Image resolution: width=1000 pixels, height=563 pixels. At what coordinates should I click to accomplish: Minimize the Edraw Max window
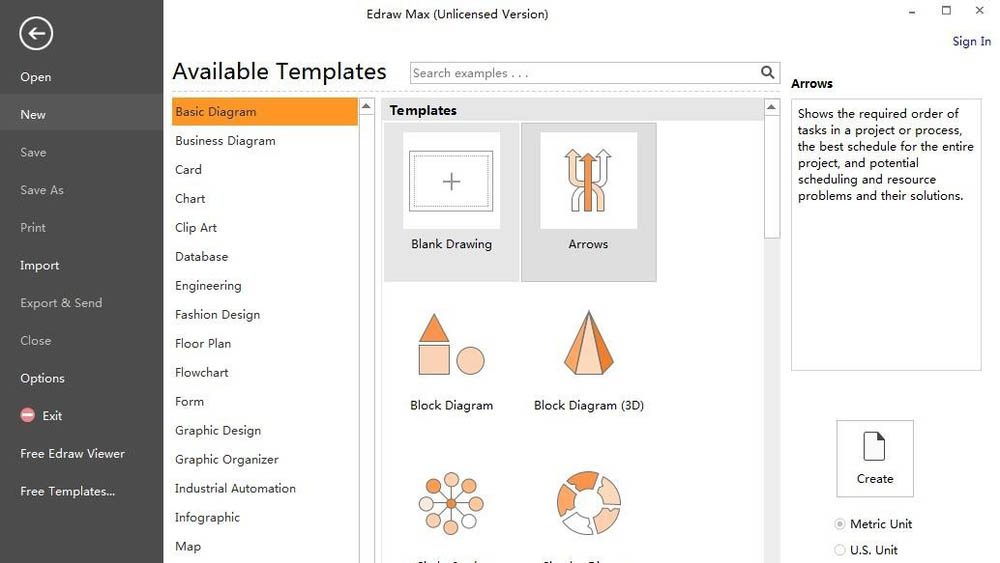pyautogui.click(x=912, y=11)
